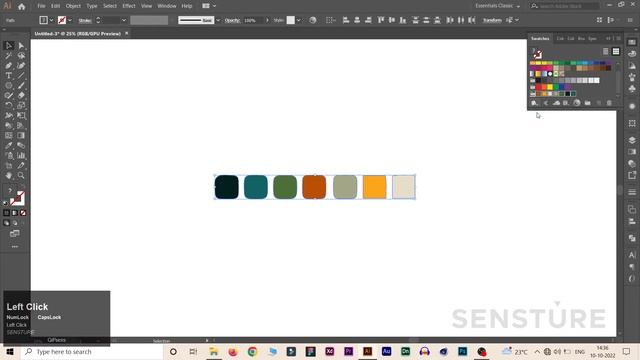Screen dimensions: 640x360
Task: Click the Windows search box
Action: click(x=91, y=351)
